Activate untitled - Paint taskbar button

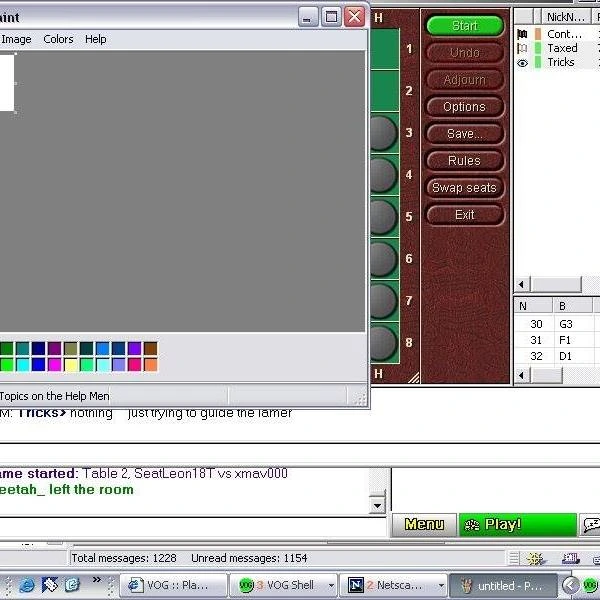pyautogui.click(x=504, y=586)
